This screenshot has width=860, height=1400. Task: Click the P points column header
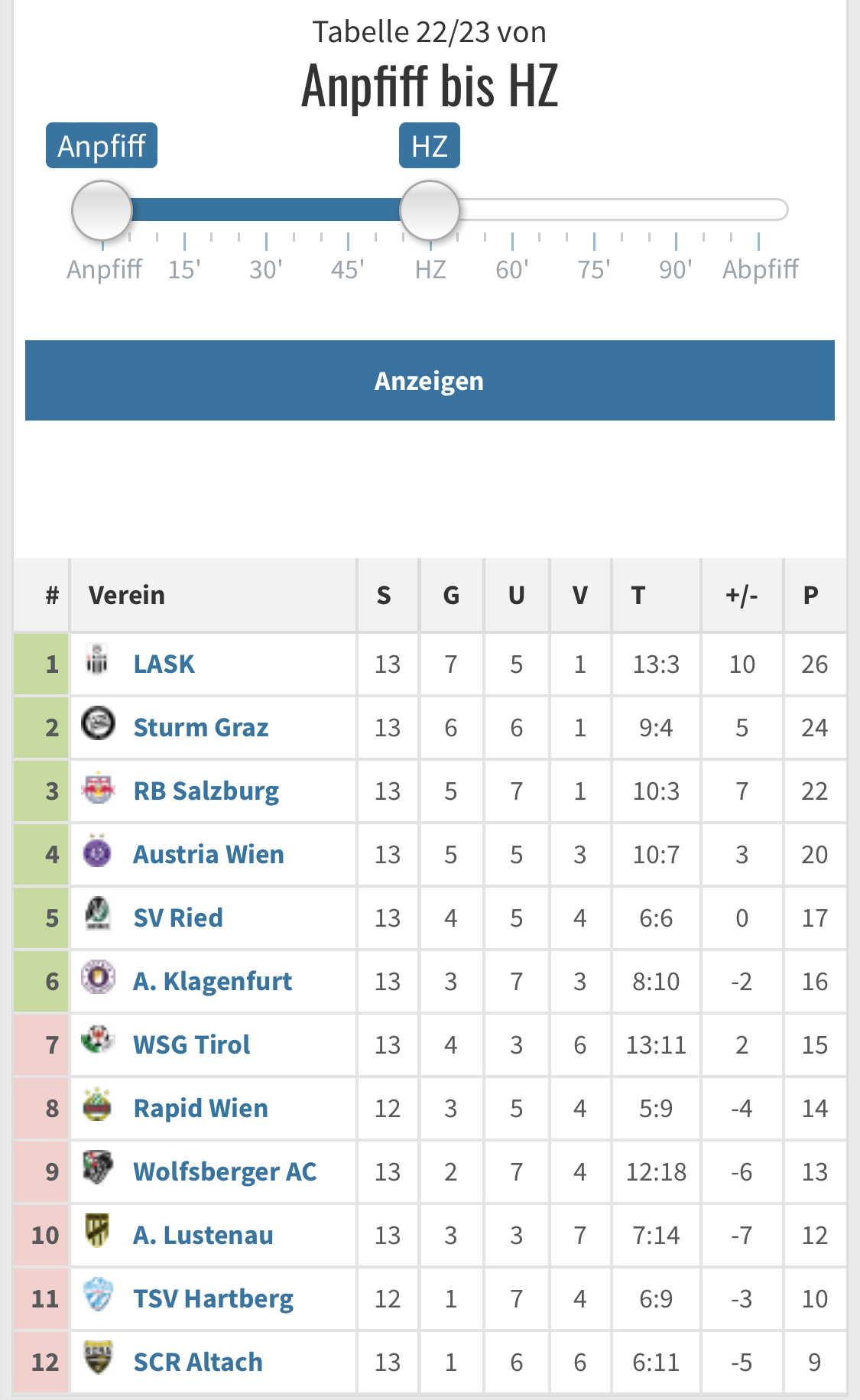(x=811, y=595)
